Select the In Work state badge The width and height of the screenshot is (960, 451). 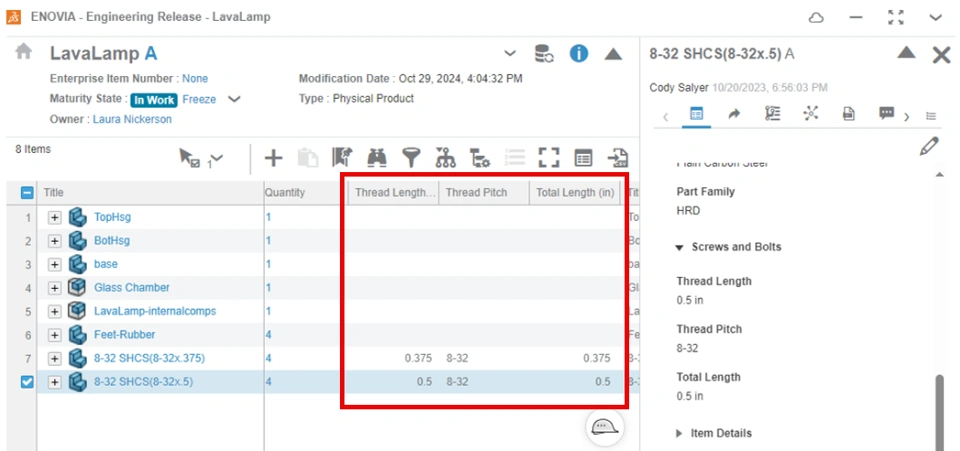(154, 100)
